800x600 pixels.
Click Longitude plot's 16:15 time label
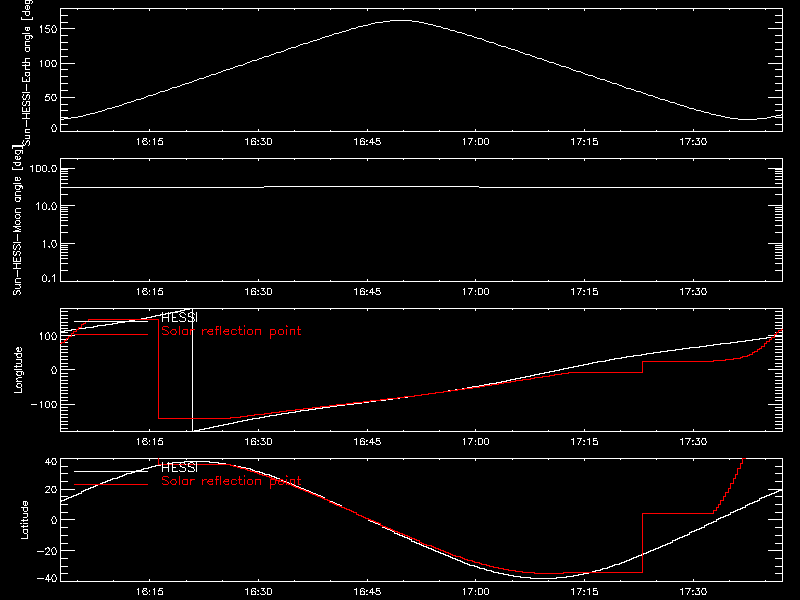pyautogui.click(x=149, y=442)
